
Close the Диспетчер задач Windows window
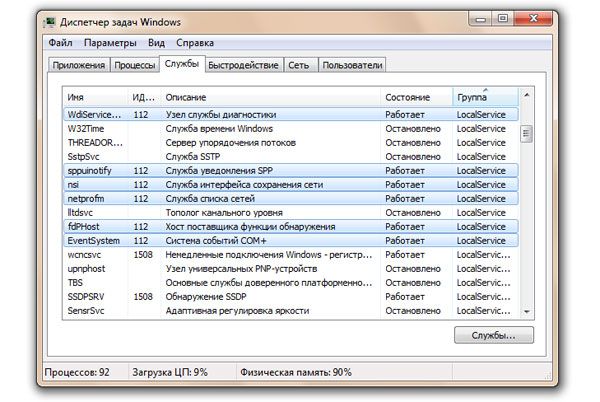pos(533,19)
